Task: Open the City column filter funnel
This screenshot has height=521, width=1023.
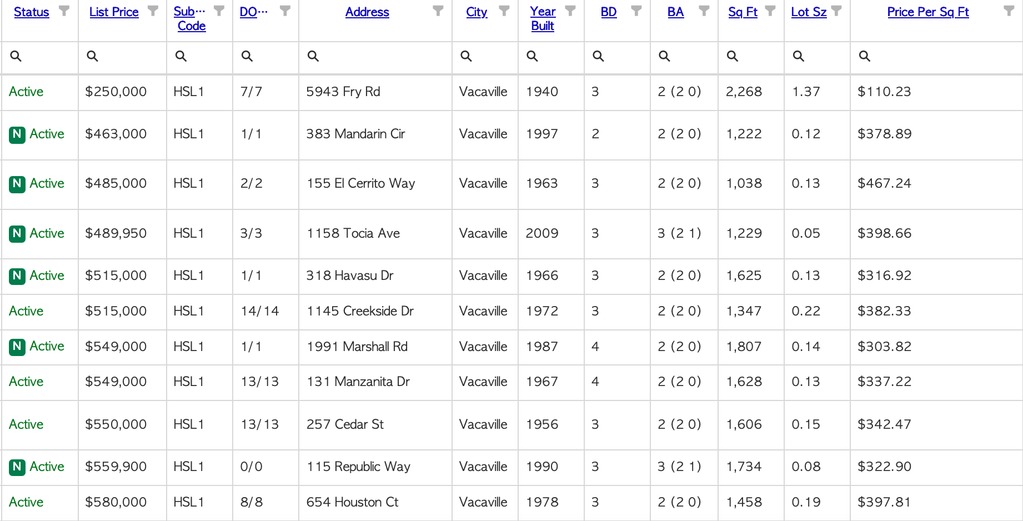Action: [504, 10]
